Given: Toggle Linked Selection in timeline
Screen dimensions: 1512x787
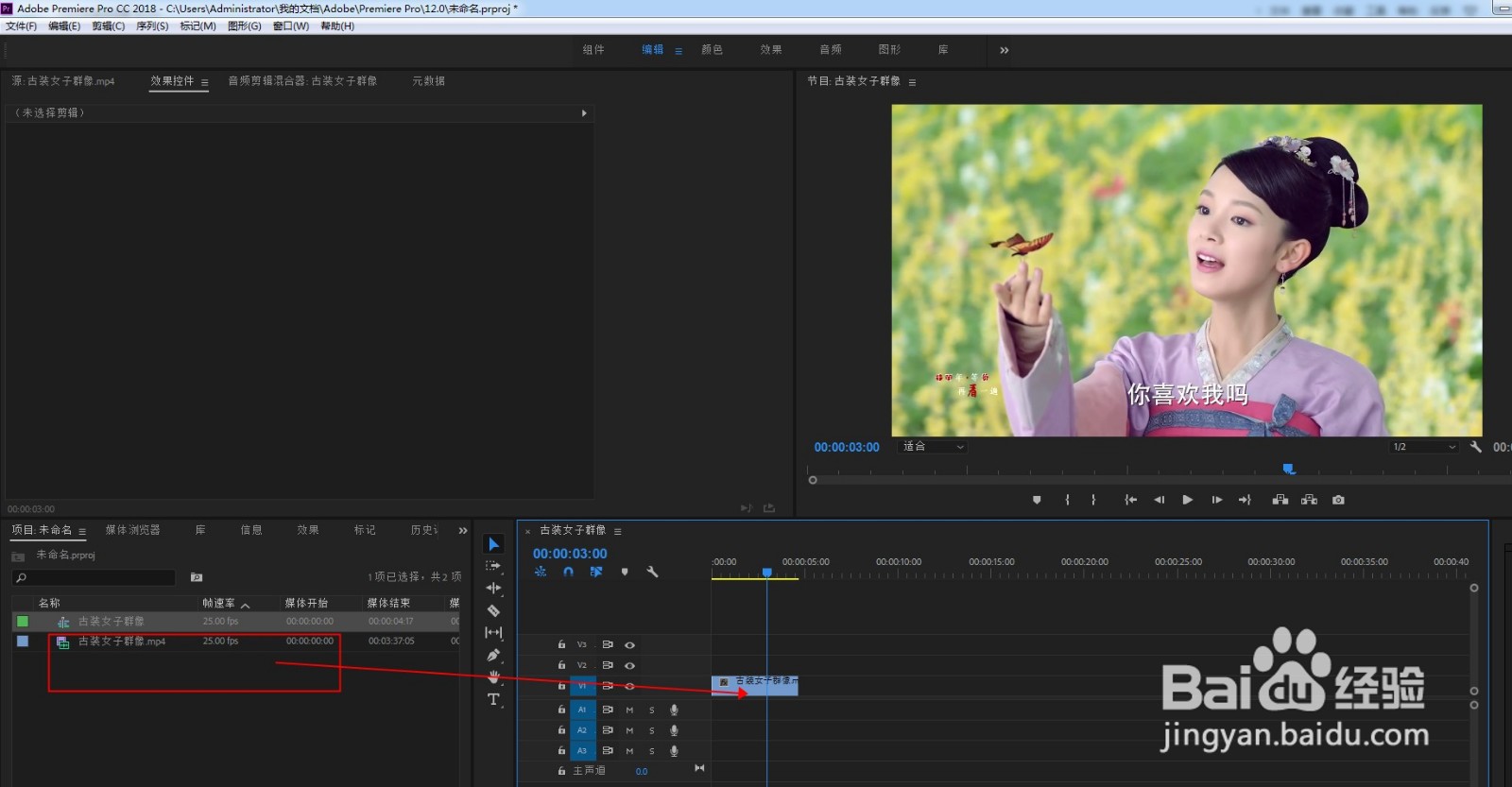Looking at the screenshot, I should pyautogui.click(x=596, y=572).
